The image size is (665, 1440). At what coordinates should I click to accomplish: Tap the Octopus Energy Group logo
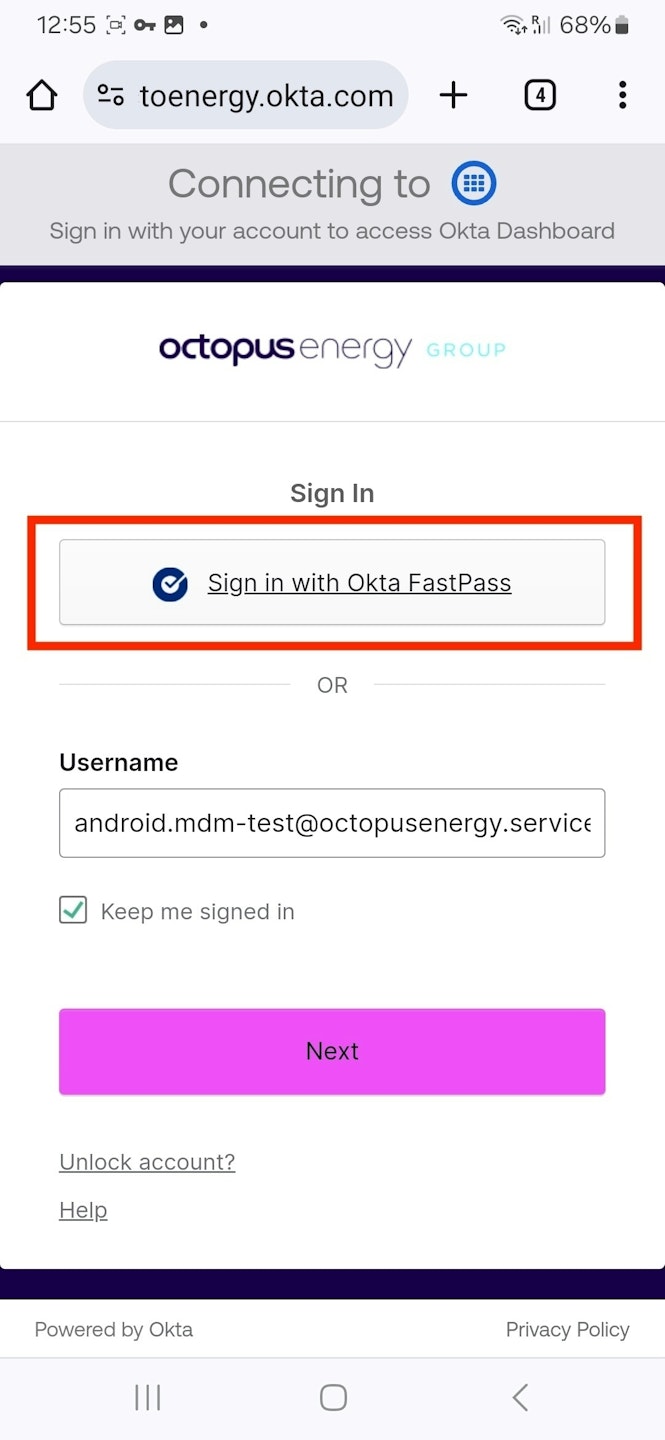point(332,350)
